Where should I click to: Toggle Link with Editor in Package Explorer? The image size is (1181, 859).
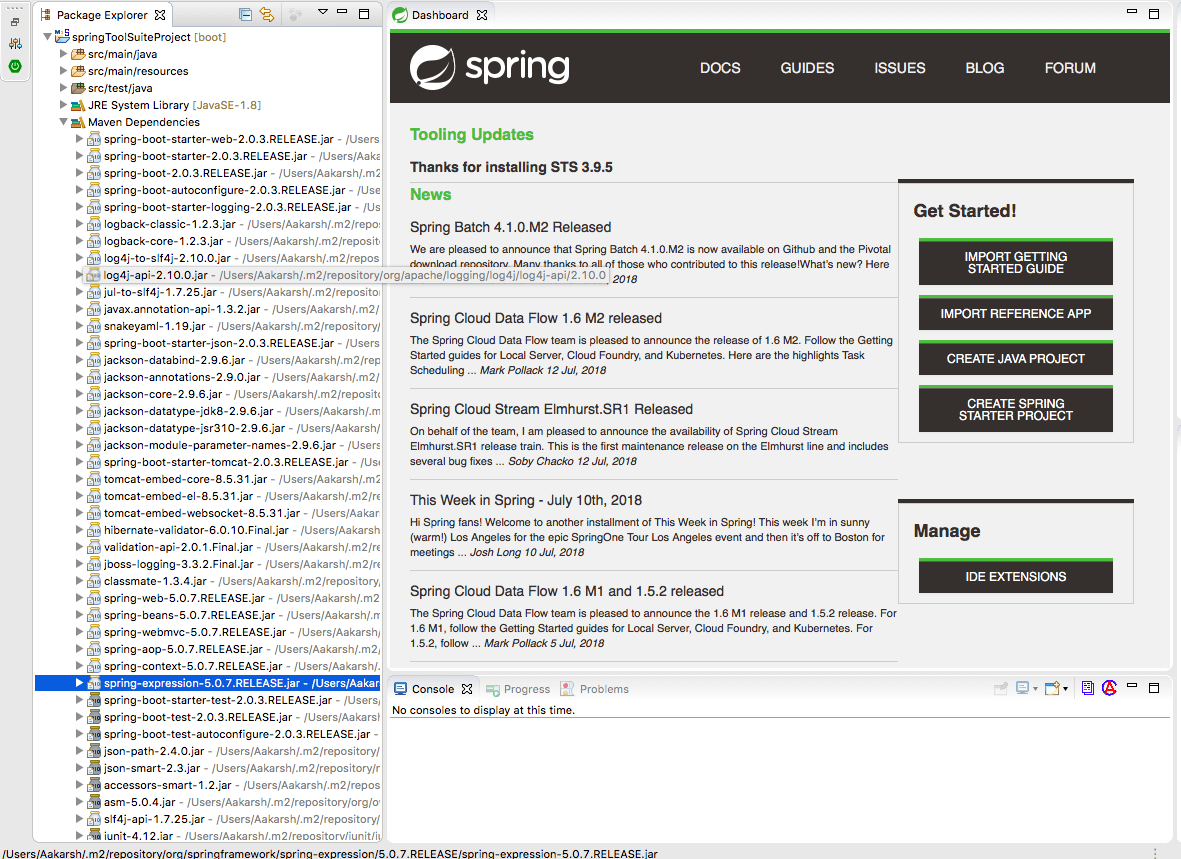point(267,14)
